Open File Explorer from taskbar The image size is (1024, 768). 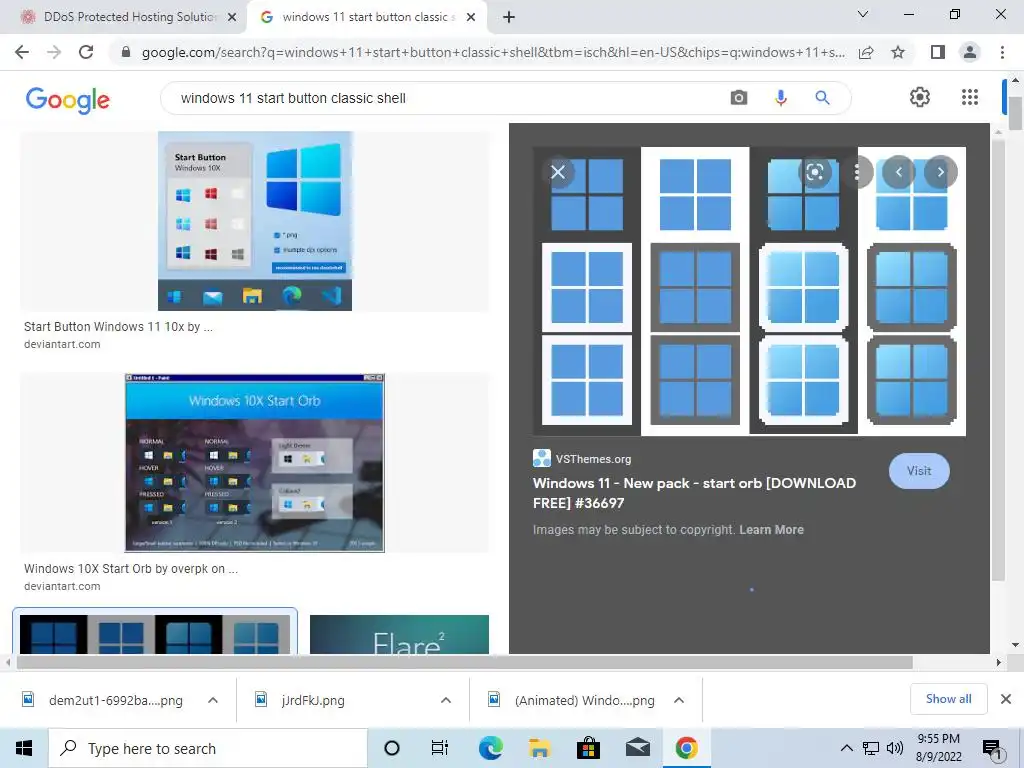point(539,748)
